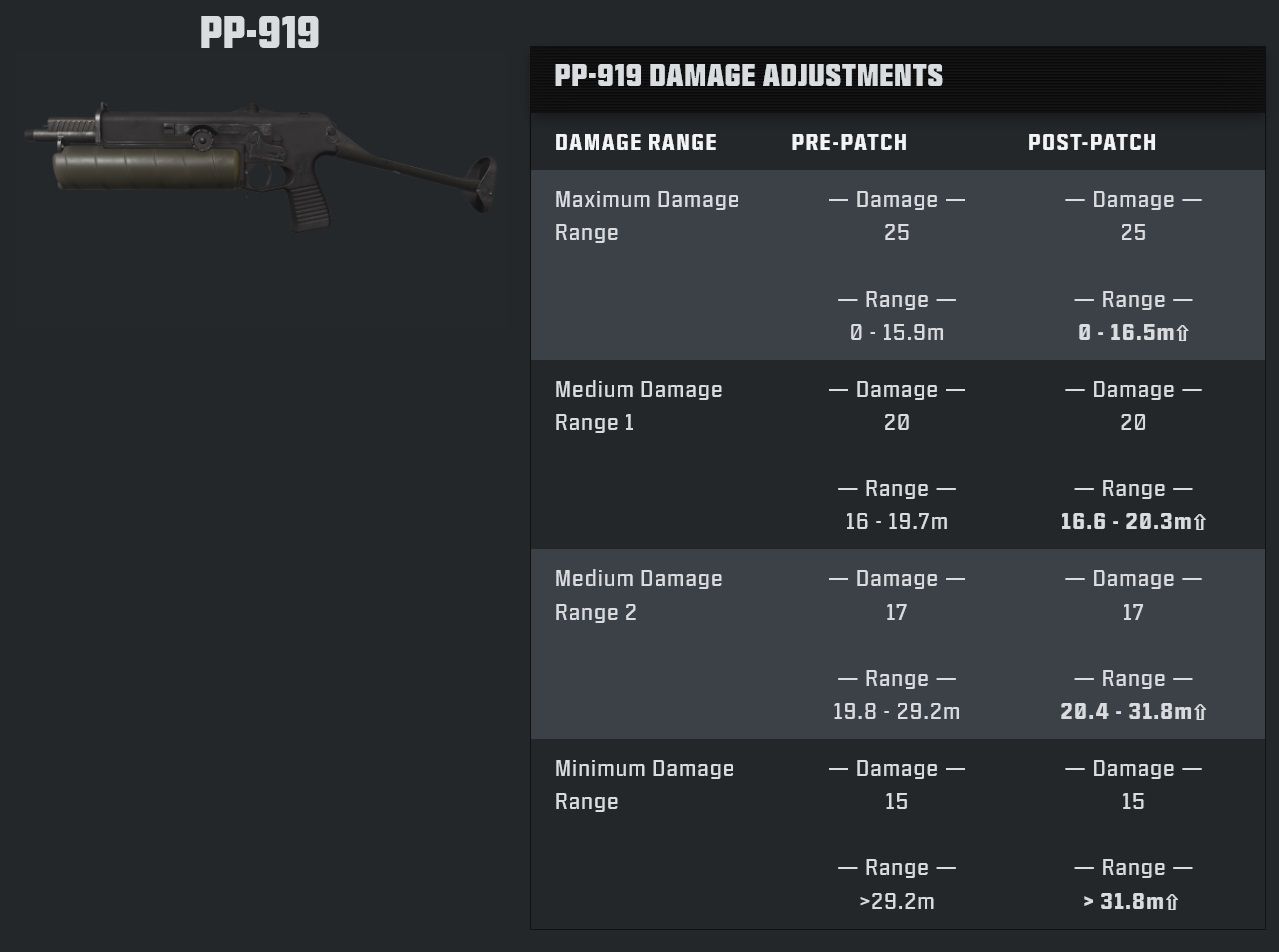Click the Minimum Damage Range row label
1279x952 pixels.
(x=644, y=785)
